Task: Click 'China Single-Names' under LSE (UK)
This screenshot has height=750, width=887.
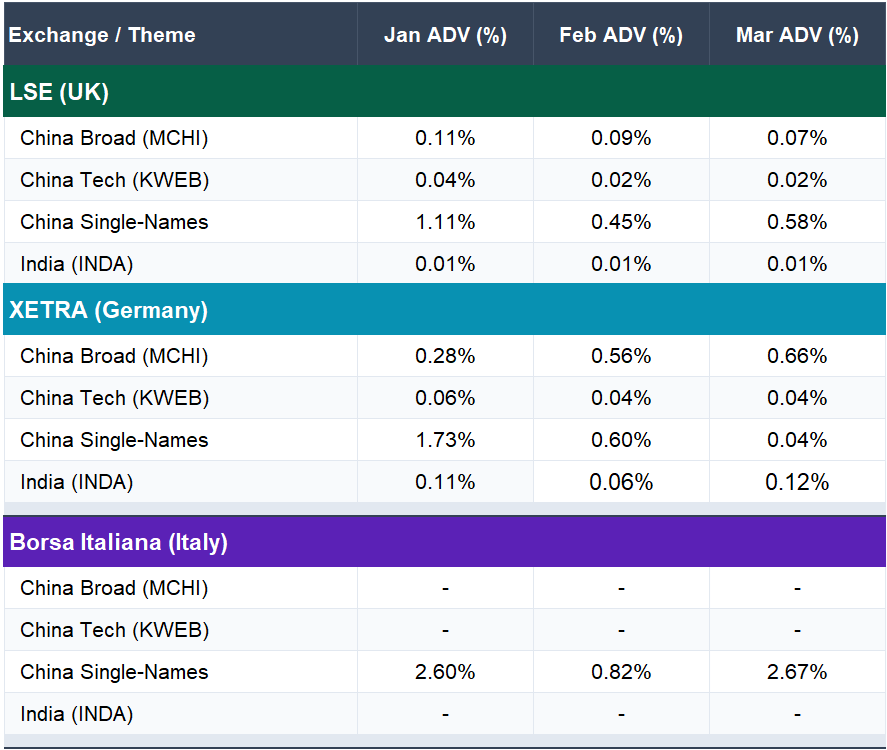Action: point(114,222)
